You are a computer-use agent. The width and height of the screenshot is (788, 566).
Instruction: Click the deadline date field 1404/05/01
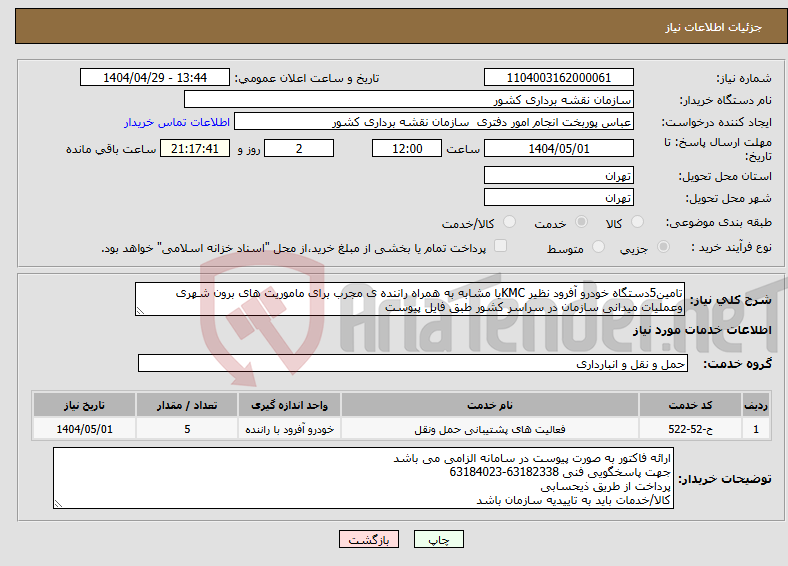(x=558, y=148)
